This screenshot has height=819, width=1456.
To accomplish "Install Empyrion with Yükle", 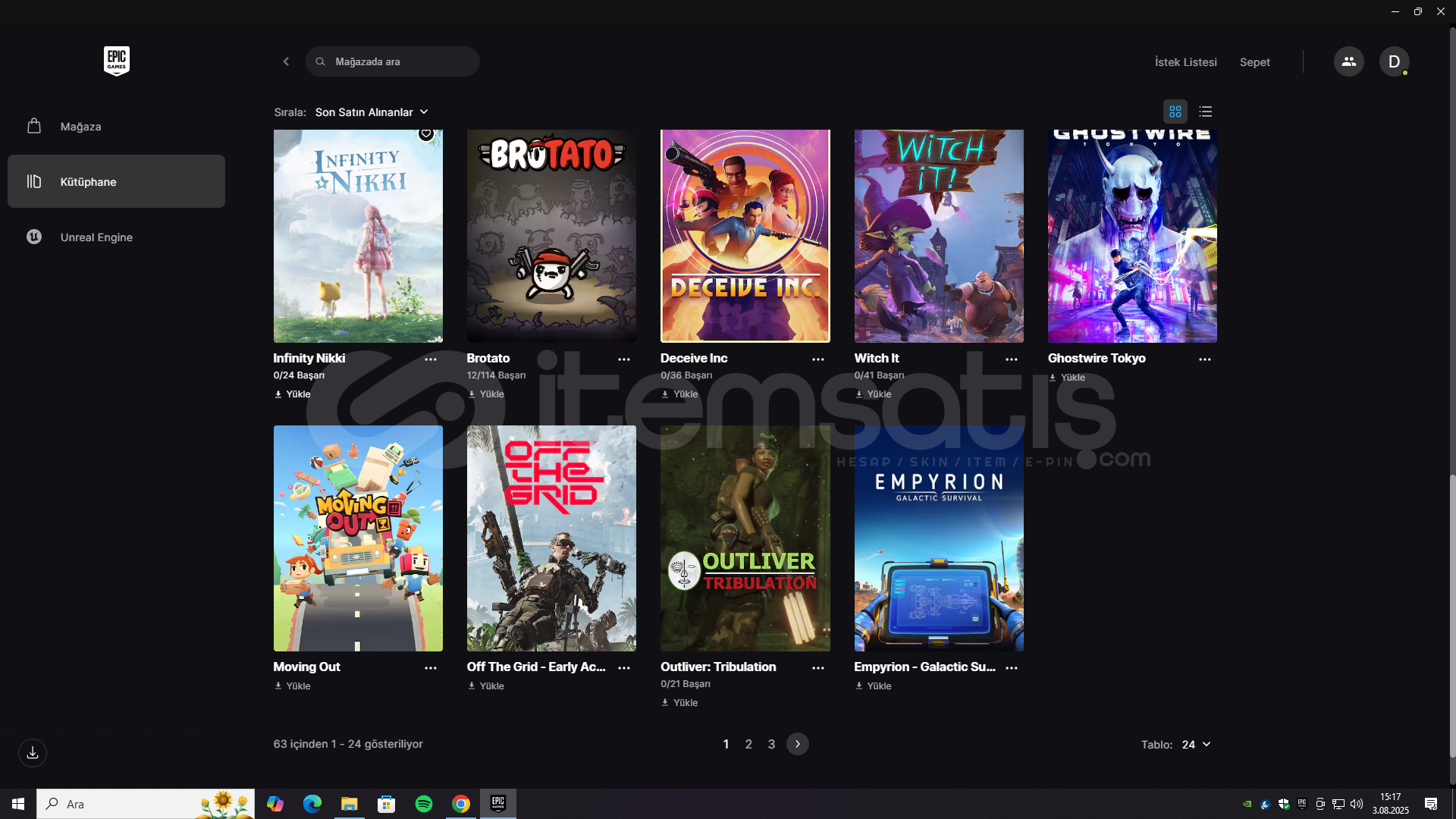I will pyautogui.click(x=874, y=686).
